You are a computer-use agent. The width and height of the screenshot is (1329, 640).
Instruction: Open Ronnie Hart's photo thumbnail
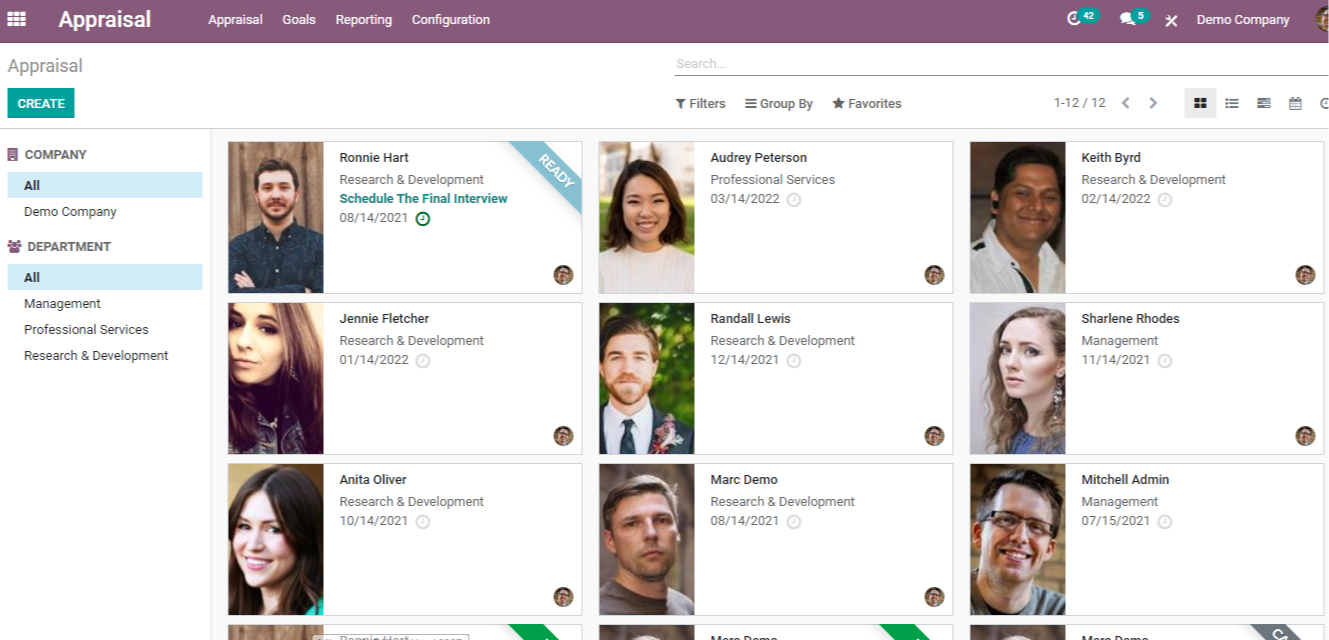coord(276,217)
